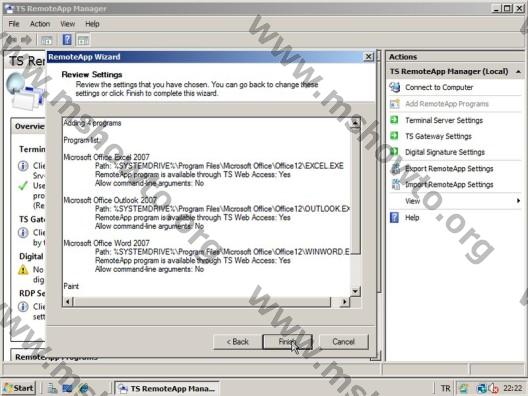Open the Windows Start menu
This screenshot has width=528, height=396.
point(19,388)
